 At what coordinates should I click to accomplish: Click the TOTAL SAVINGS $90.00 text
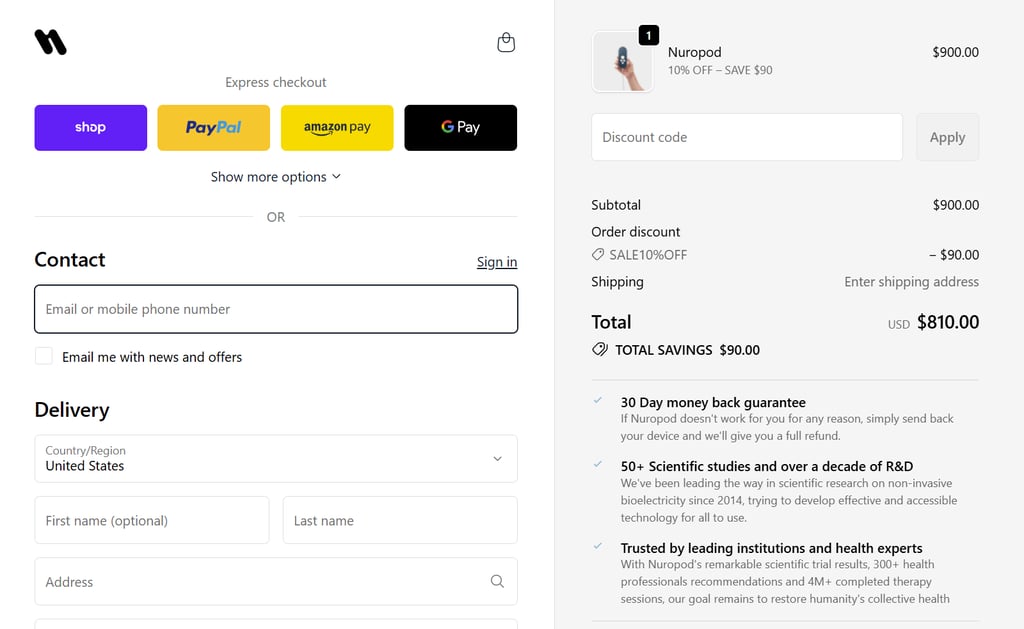(687, 350)
